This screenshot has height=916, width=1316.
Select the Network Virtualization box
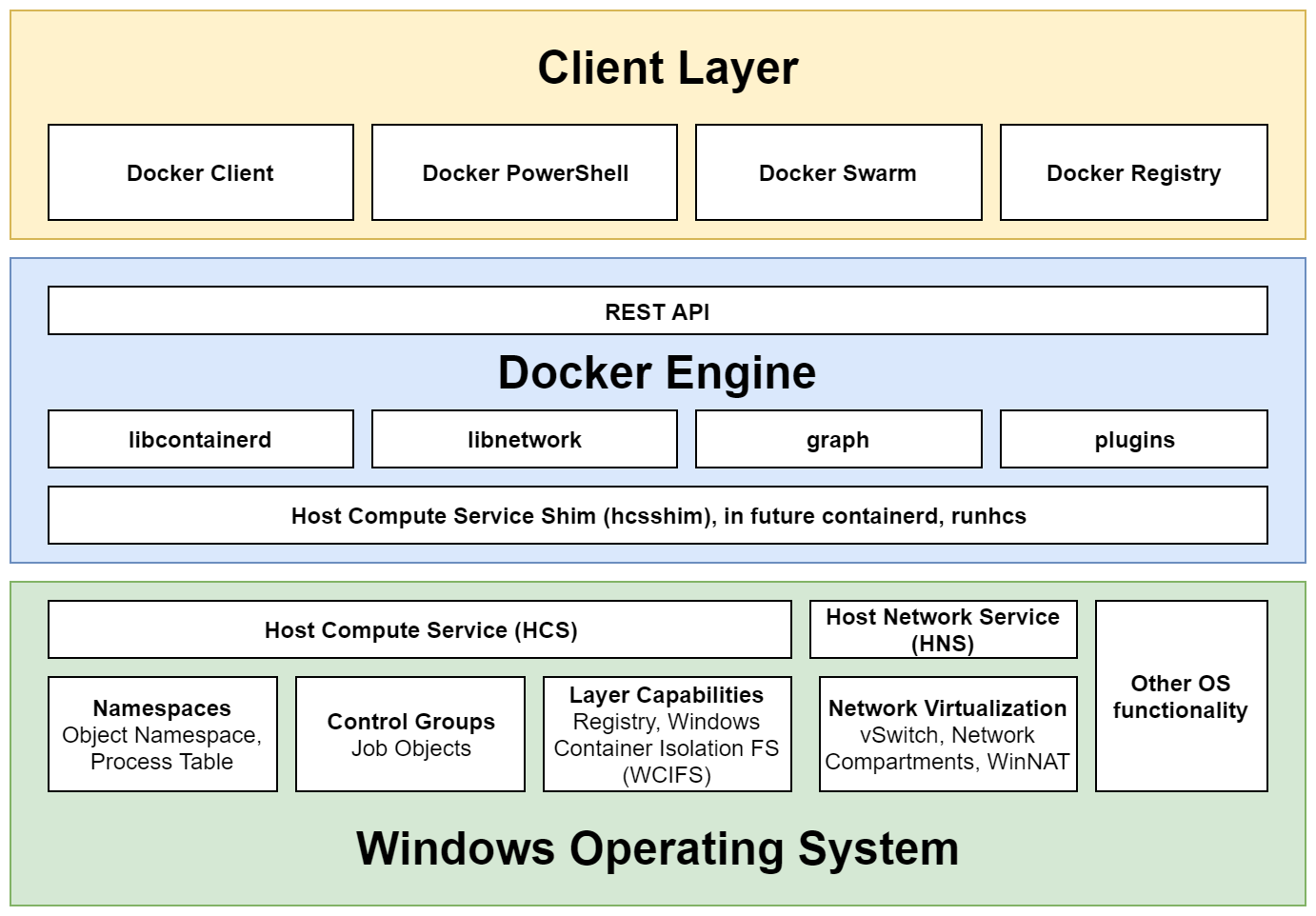(x=948, y=734)
